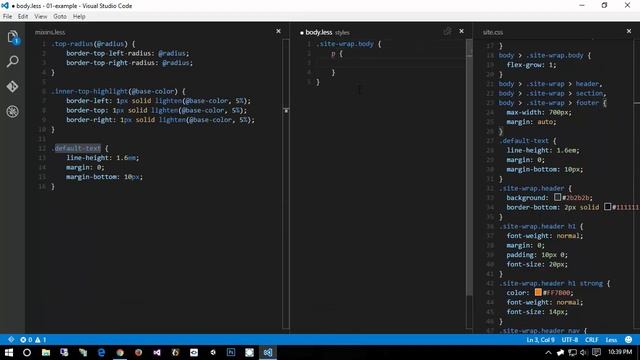Click 'flex-grow: 1;' in site.css

531,64
